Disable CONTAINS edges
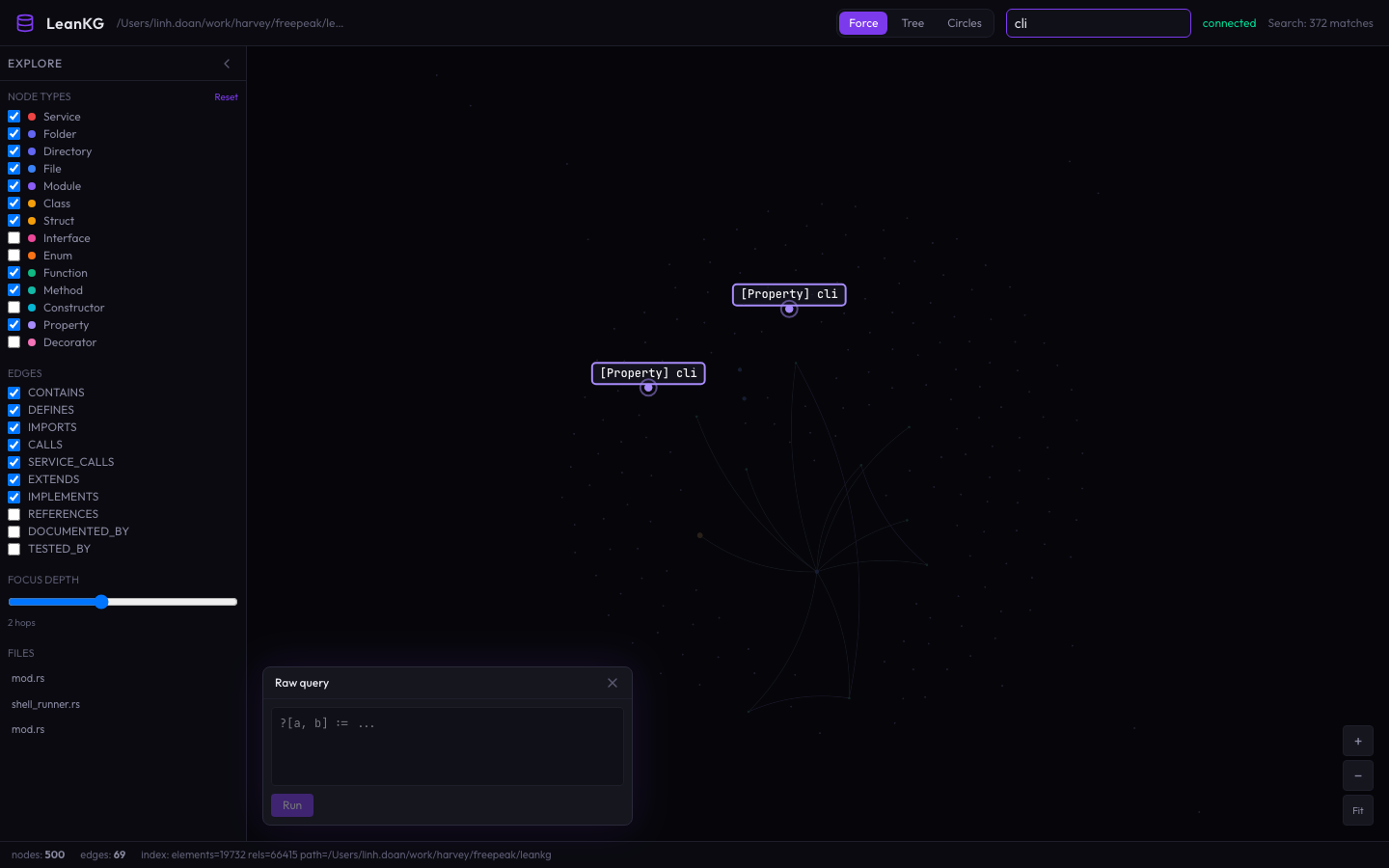This screenshot has height=868, width=1389. click(14, 393)
